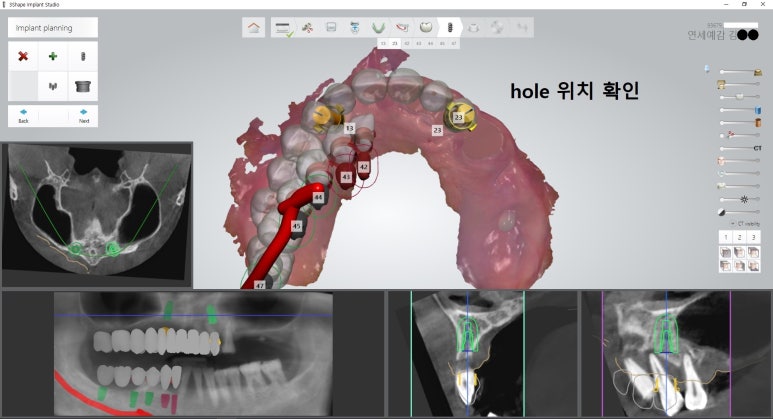Open the last grayed workflow step
773x419 pixels.
[x=522, y=28]
